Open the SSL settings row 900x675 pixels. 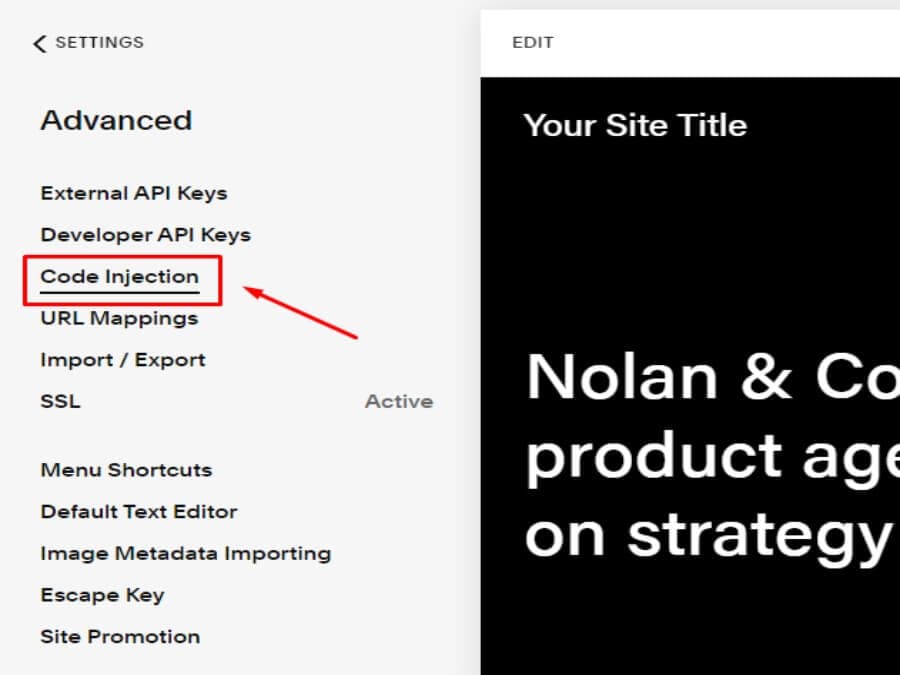pos(60,402)
